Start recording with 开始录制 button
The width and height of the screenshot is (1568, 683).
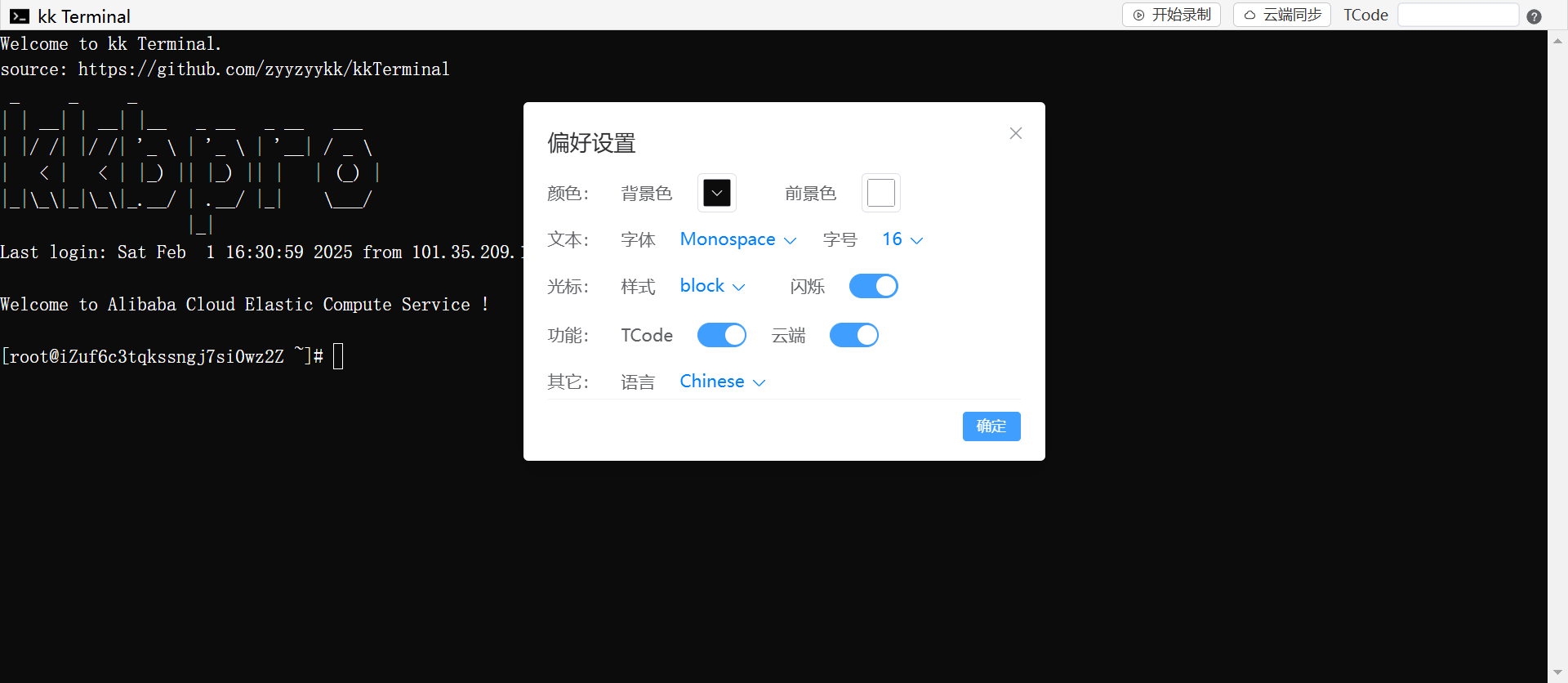(1171, 15)
